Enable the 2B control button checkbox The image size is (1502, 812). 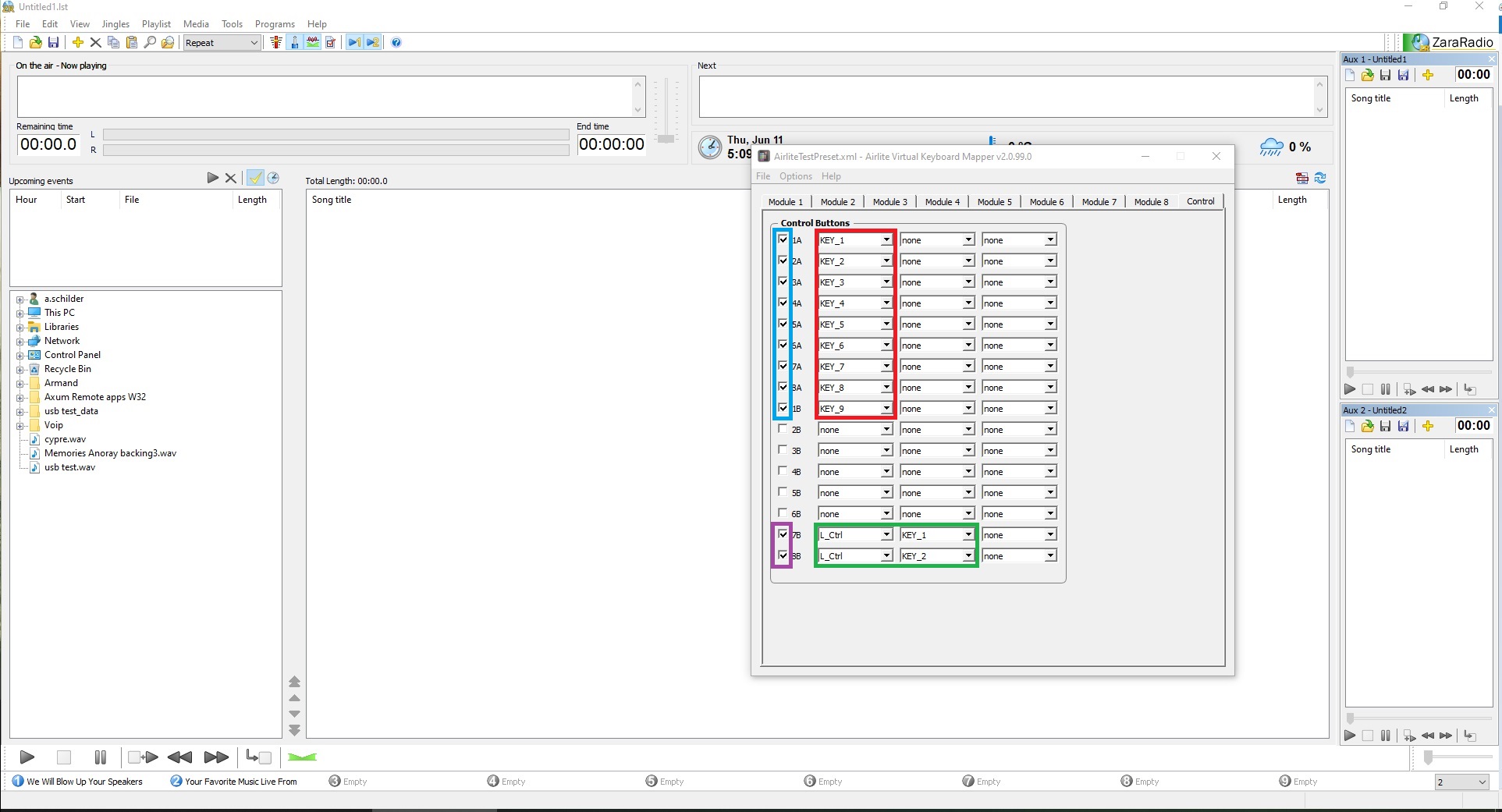point(783,429)
